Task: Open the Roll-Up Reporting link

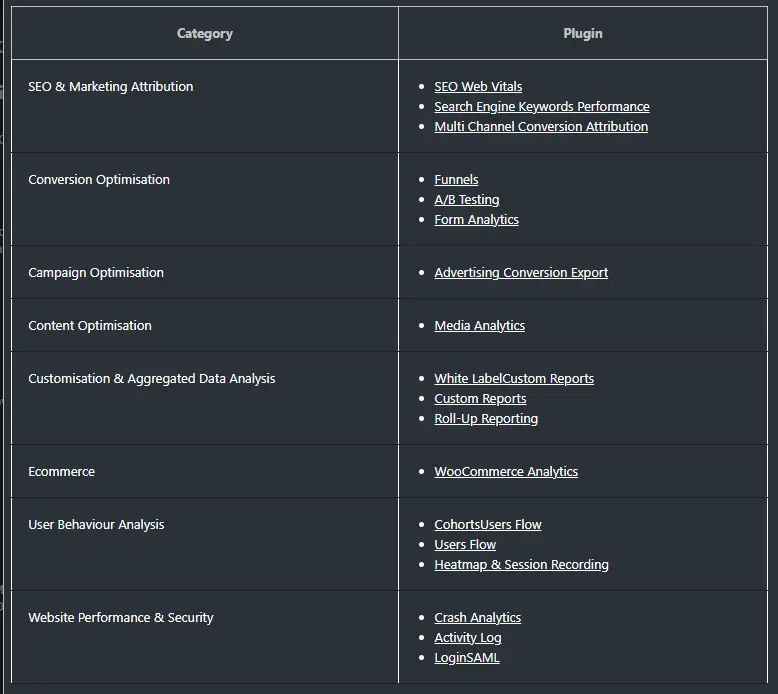Action: click(486, 419)
